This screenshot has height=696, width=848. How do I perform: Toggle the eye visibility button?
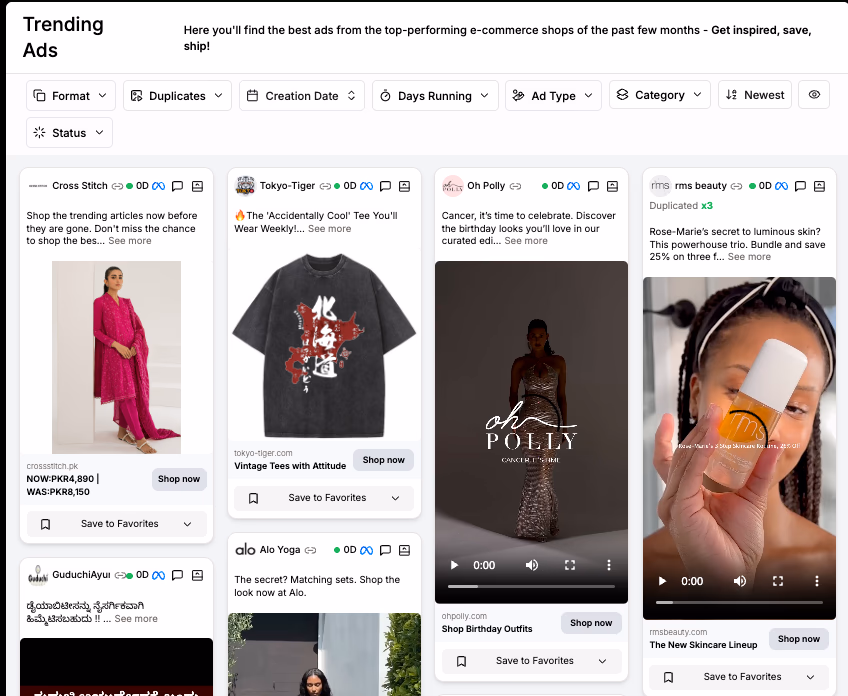[814, 95]
